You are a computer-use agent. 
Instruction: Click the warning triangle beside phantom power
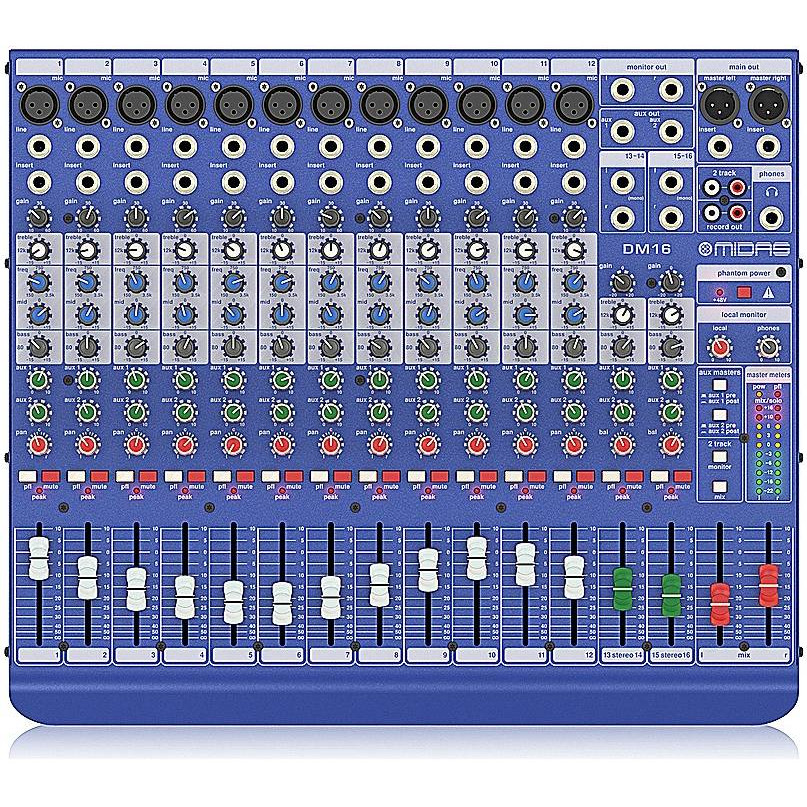(768, 292)
